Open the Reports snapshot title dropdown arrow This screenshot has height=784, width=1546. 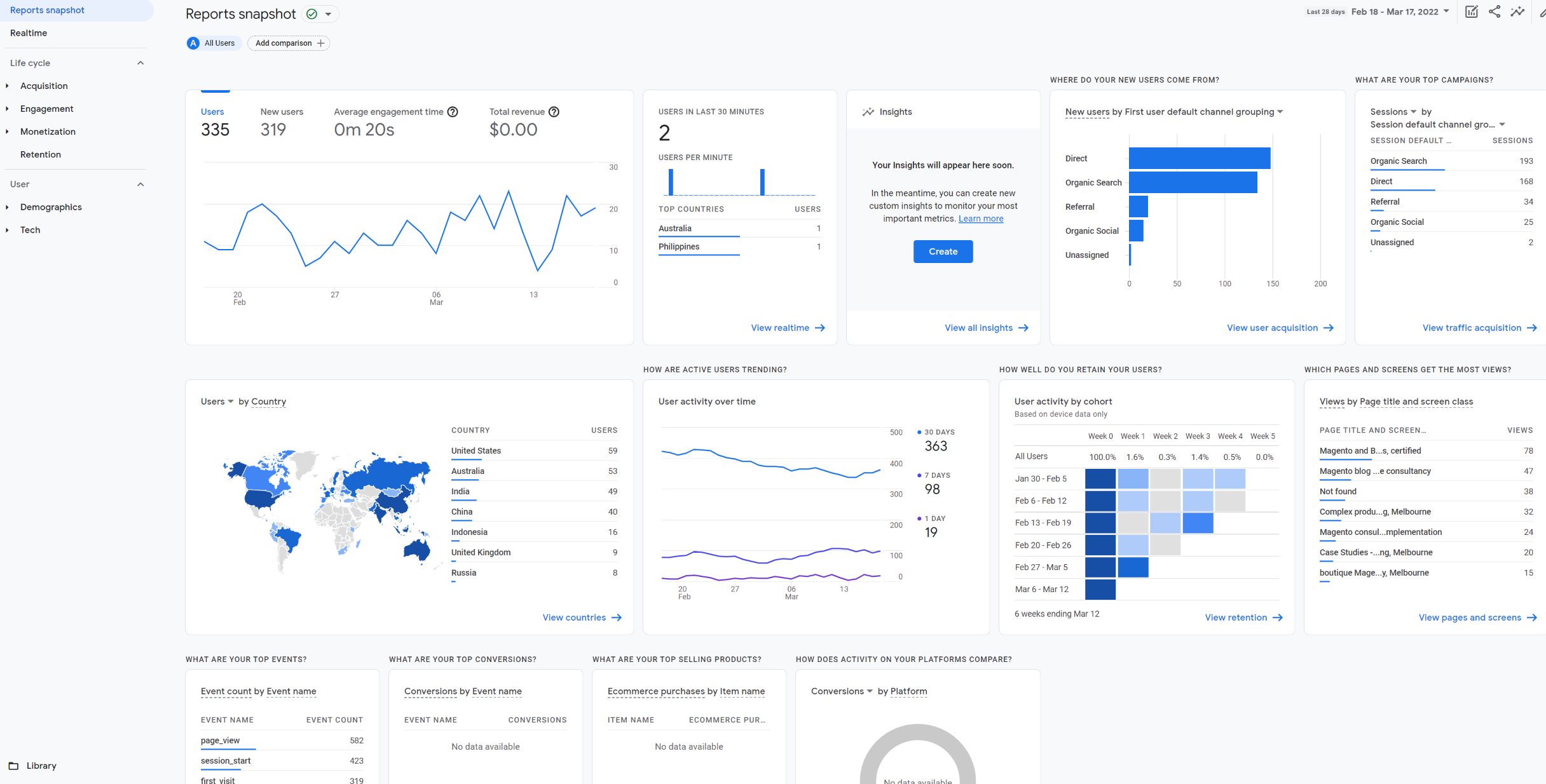point(329,14)
